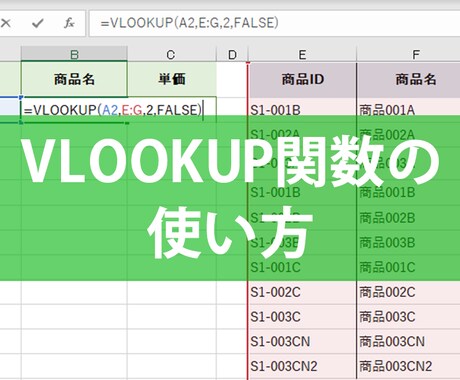Click the Enter checkmark formula bar icon
460x380 pixels.
pyautogui.click(x=38, y=23)
